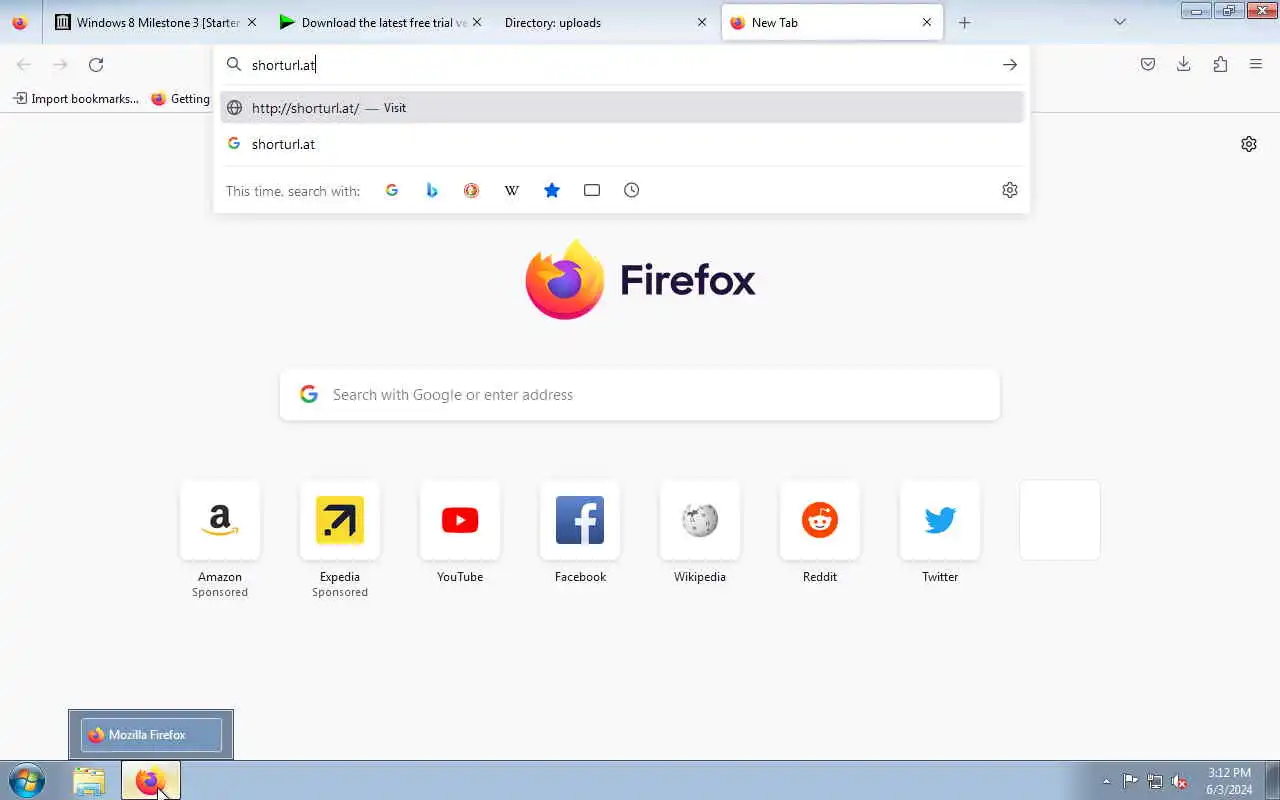
Task: Open the Pocket save icon
Action: tap(1148, 64)
